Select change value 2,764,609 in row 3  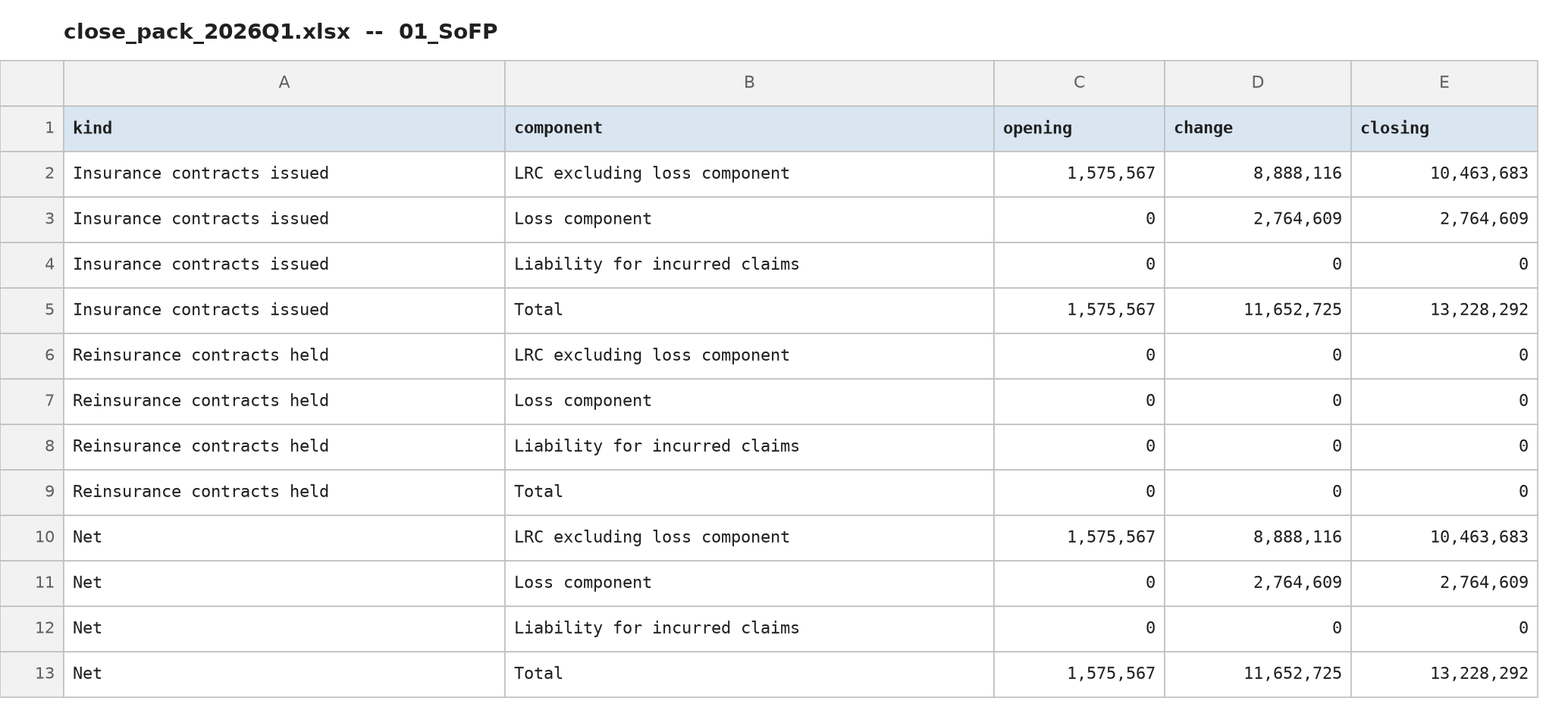pos(1258,220)
